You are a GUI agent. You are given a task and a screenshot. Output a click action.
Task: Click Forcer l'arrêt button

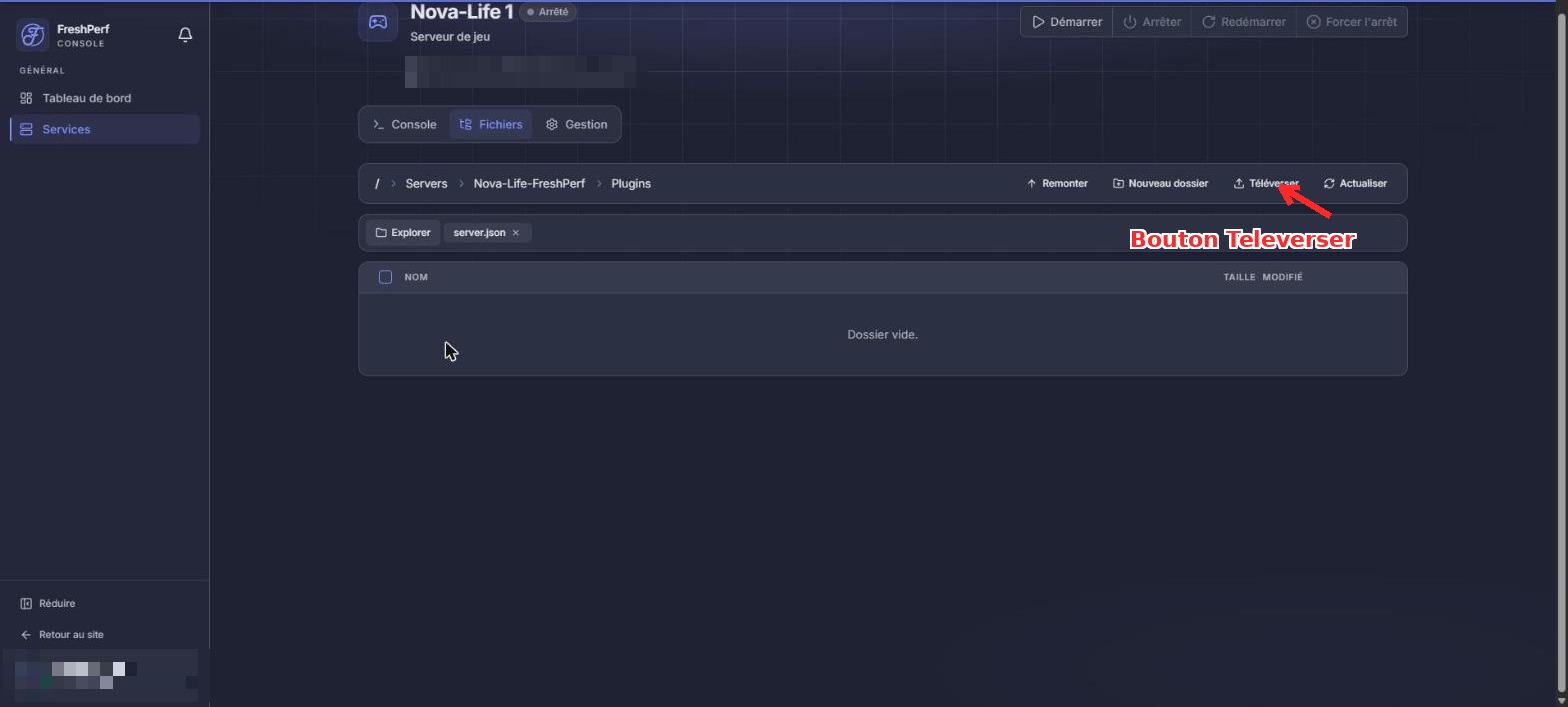[x=1351, y=22]
